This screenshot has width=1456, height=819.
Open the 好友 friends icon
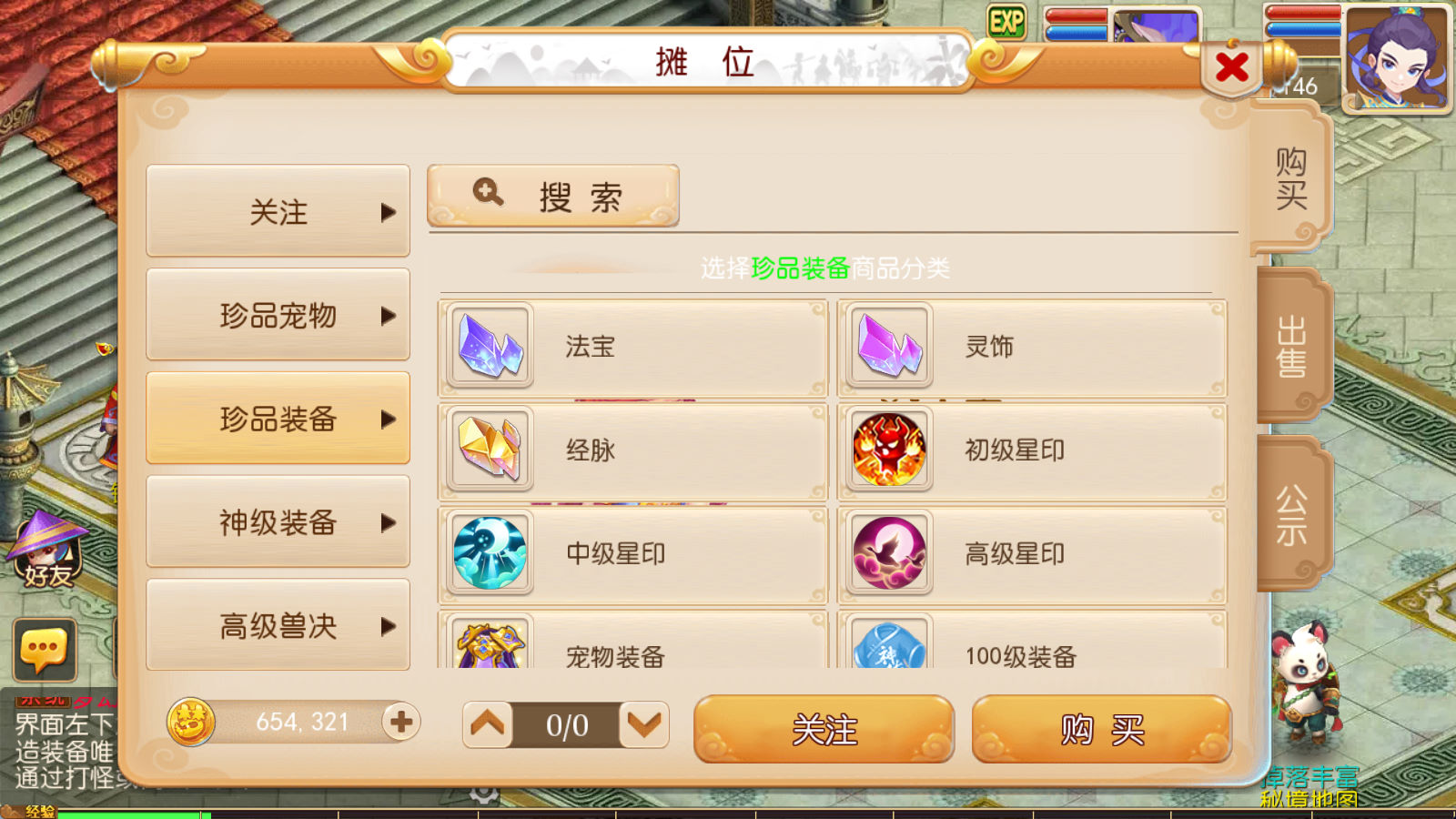47,549
